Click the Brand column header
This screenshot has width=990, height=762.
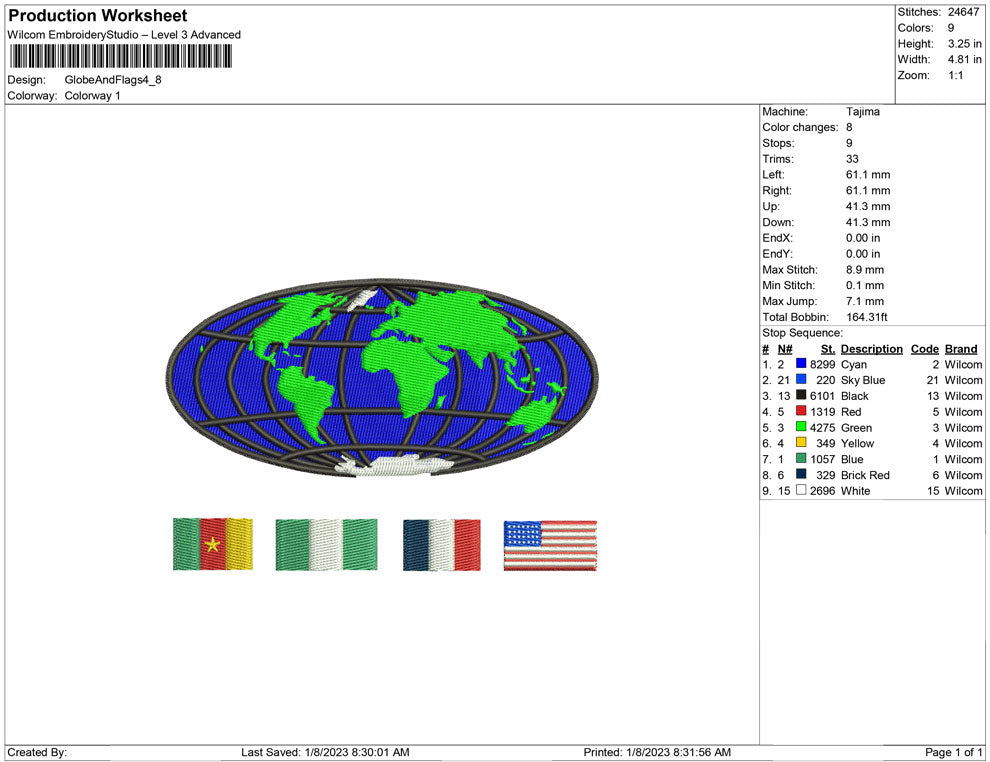point(961,349)
